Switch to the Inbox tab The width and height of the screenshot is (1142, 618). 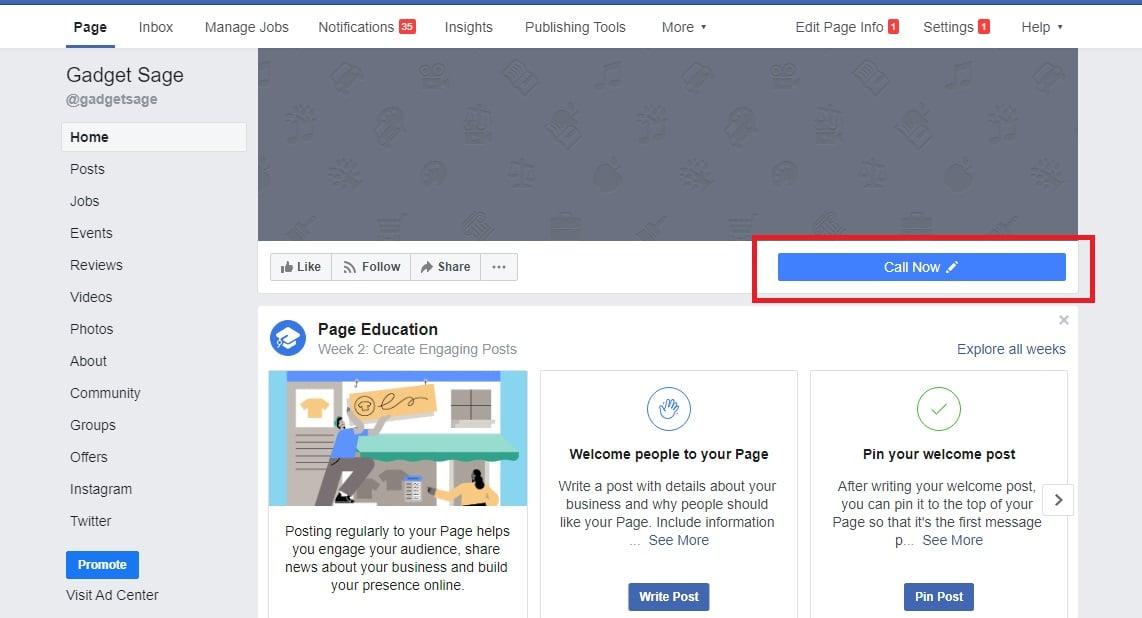155,27
